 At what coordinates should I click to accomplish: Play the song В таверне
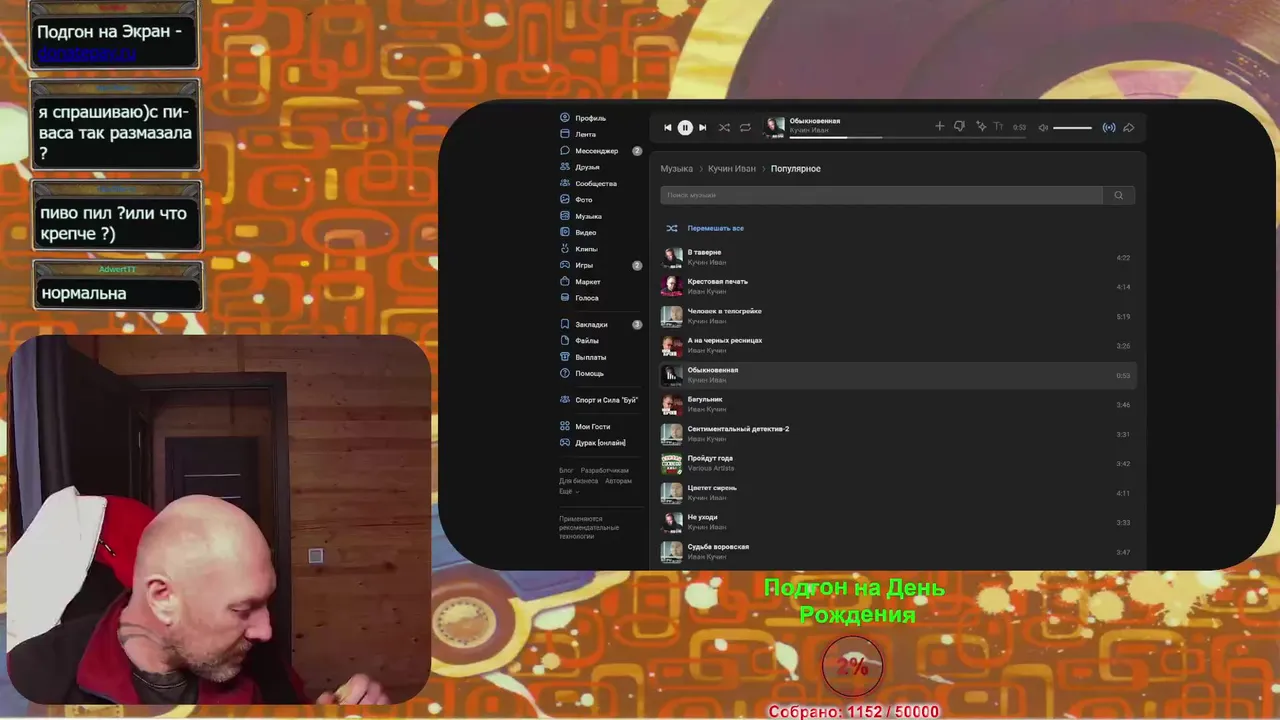pos(897,257)
